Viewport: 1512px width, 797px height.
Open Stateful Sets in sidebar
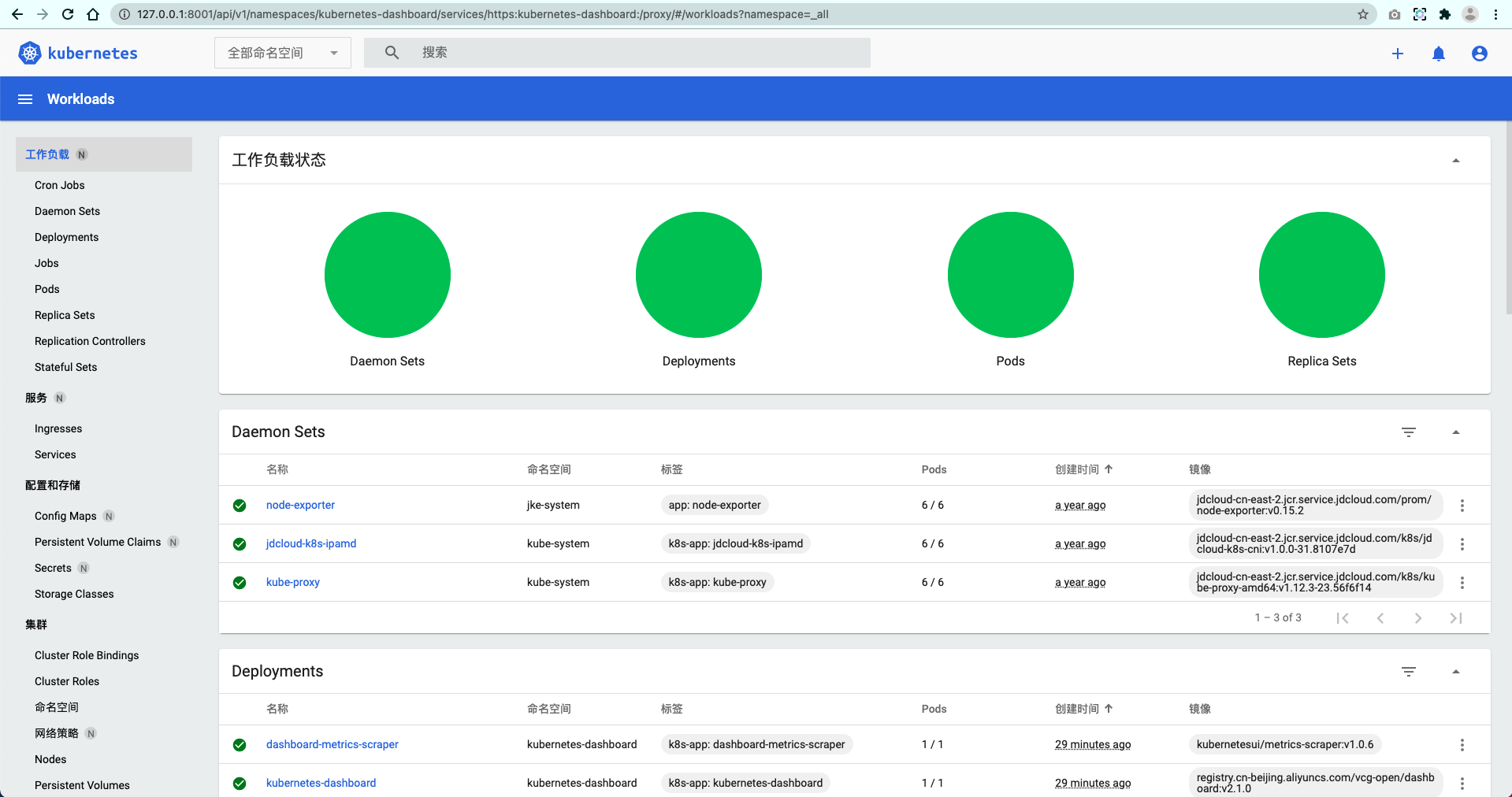click(x=66, y=367)
